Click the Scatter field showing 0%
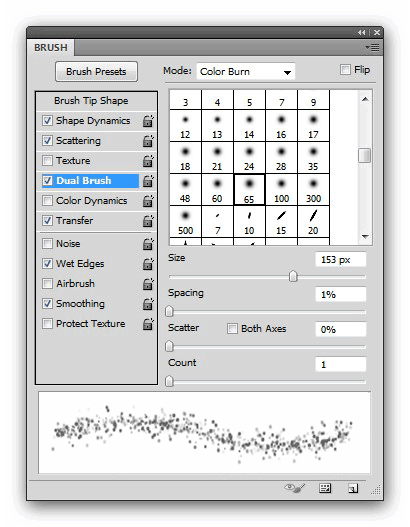 [341, 329]
